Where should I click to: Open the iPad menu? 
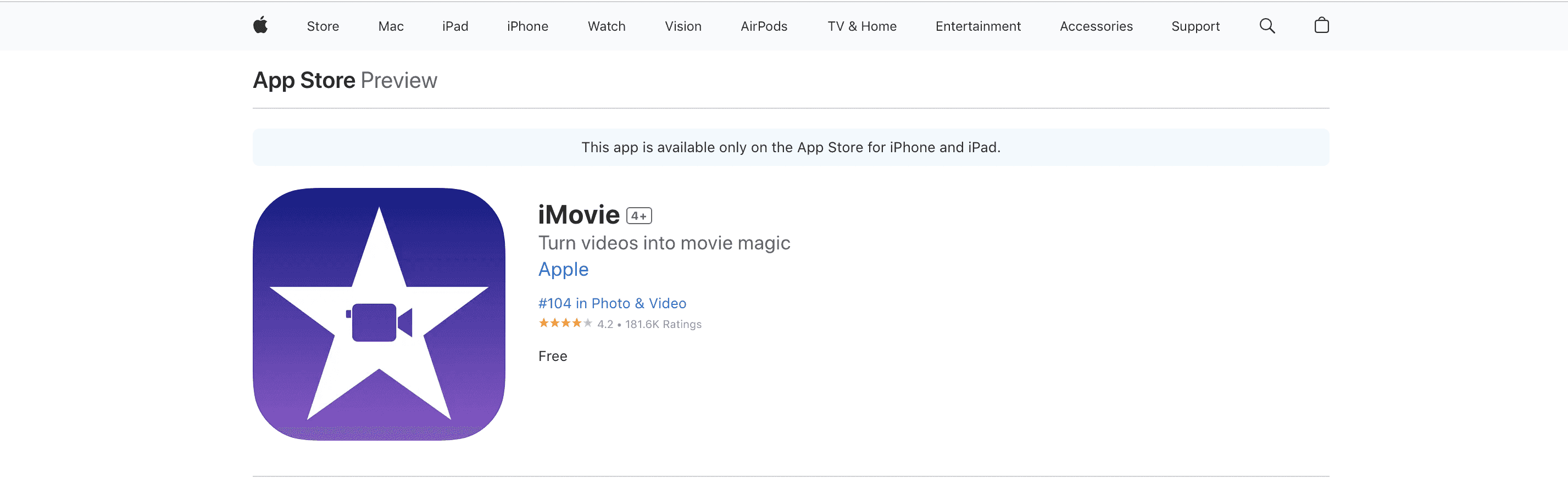455,26
